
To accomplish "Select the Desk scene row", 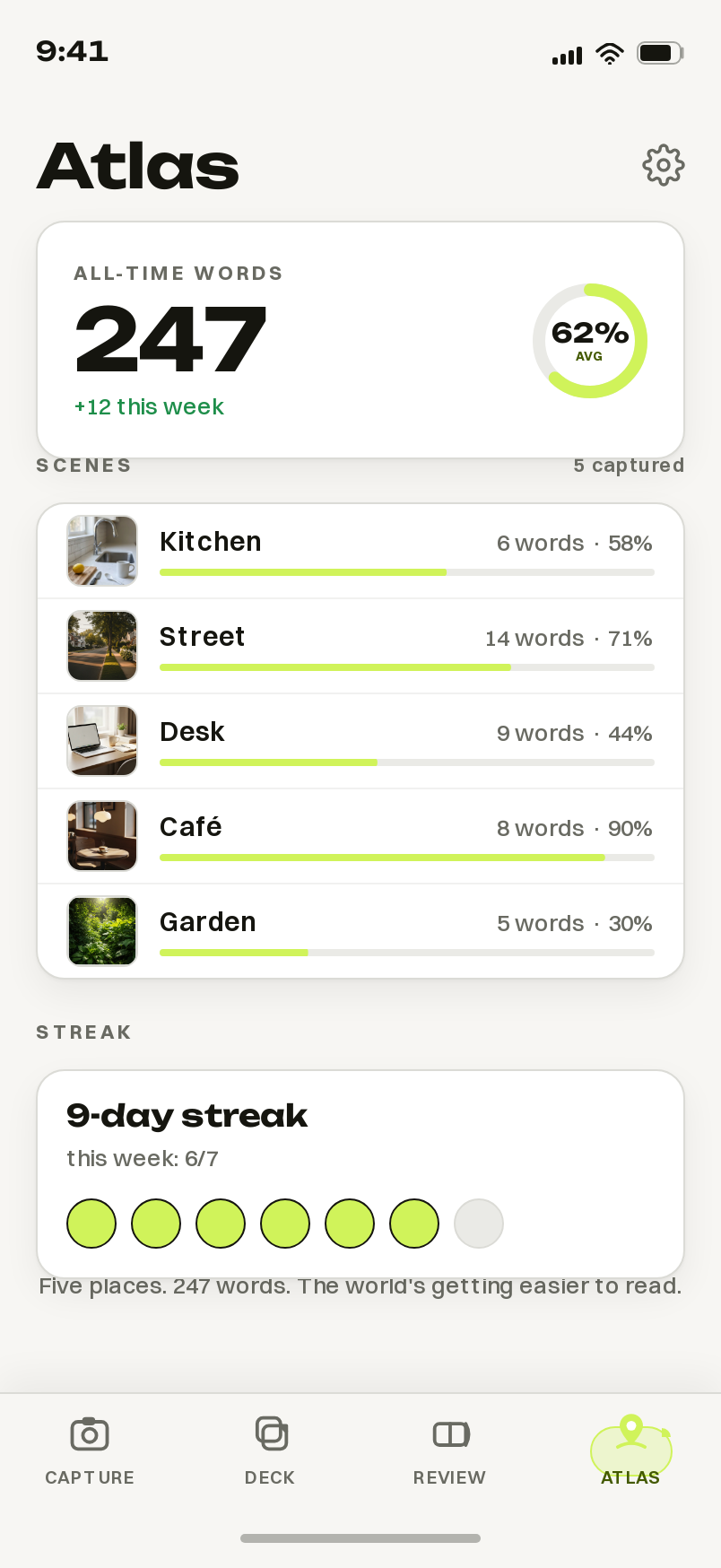I will [x=360, y=741].
